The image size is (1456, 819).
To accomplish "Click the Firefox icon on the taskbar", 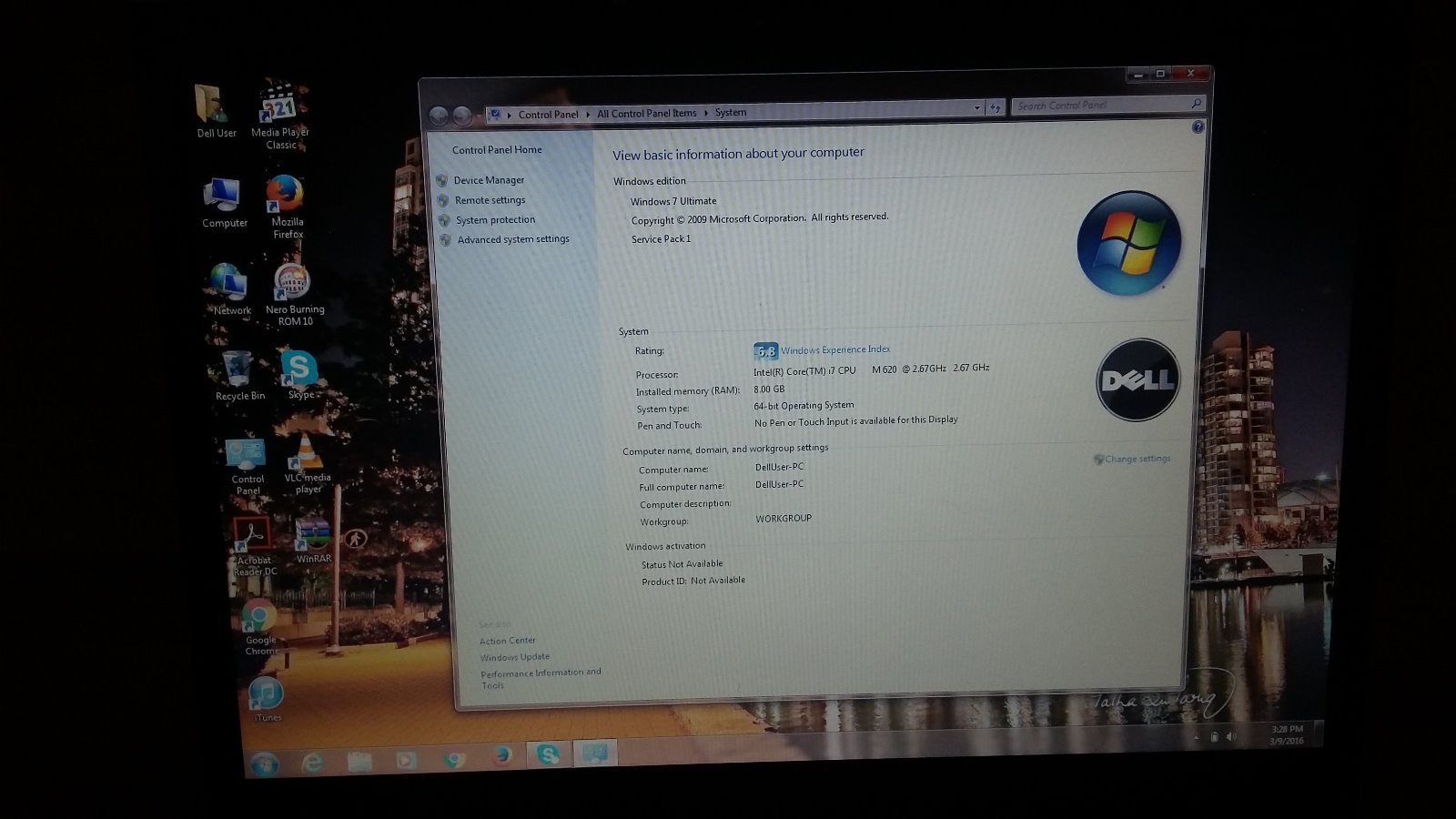I will (501, 755).
